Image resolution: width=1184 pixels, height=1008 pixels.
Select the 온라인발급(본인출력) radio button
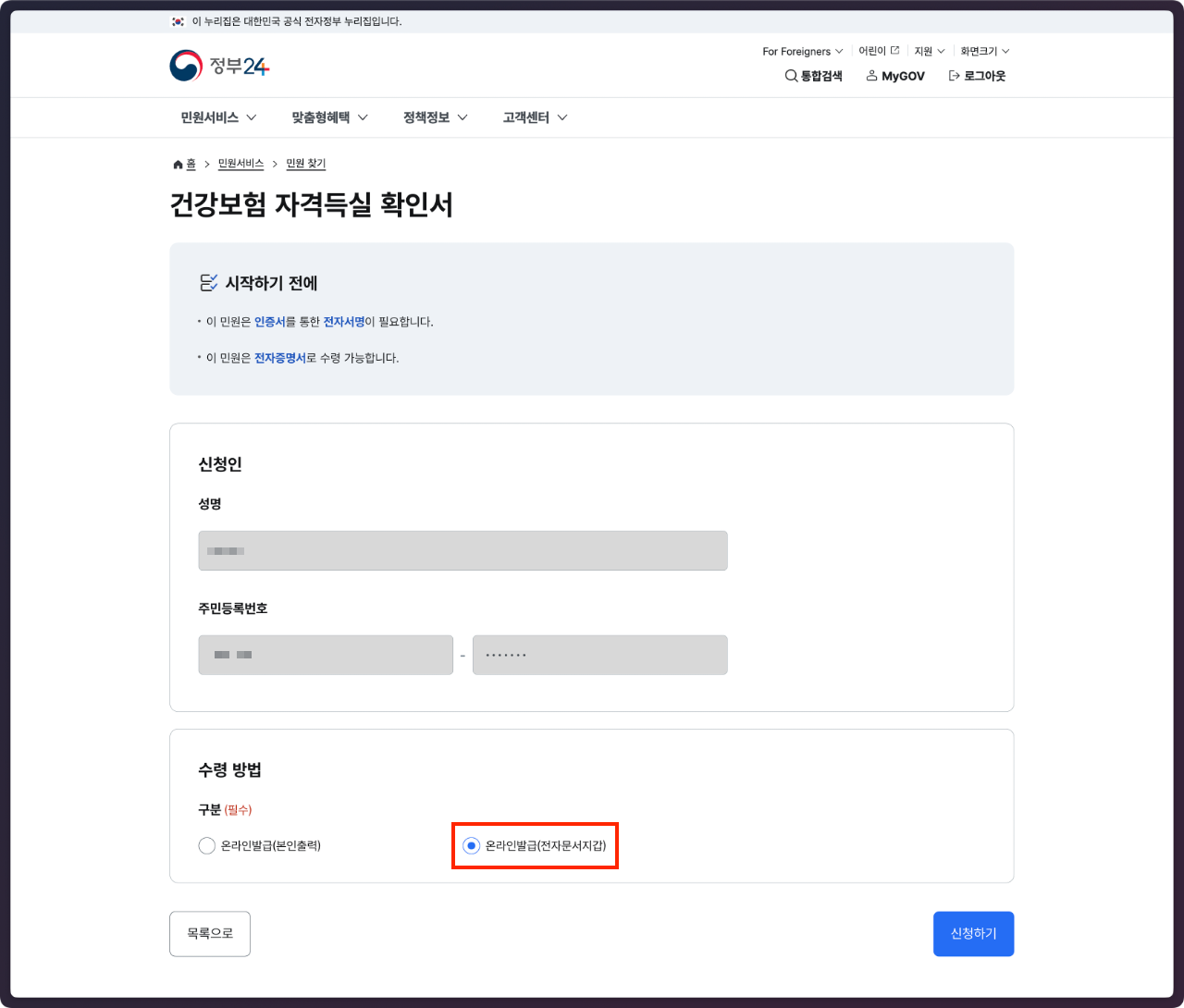206,845
